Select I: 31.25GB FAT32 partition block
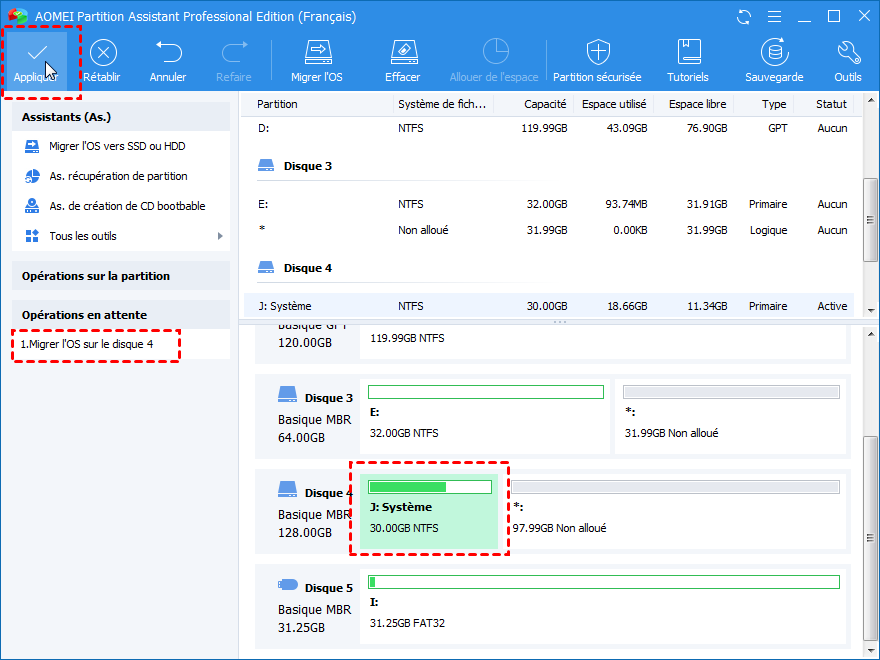The width and height of the screenshot is (880, 660). tap(603, 606)
